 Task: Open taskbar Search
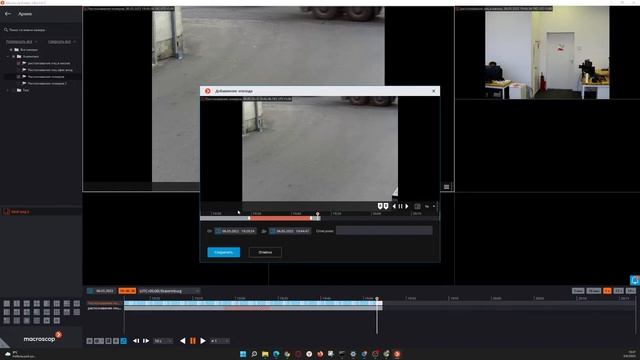(x=254, y=354)
